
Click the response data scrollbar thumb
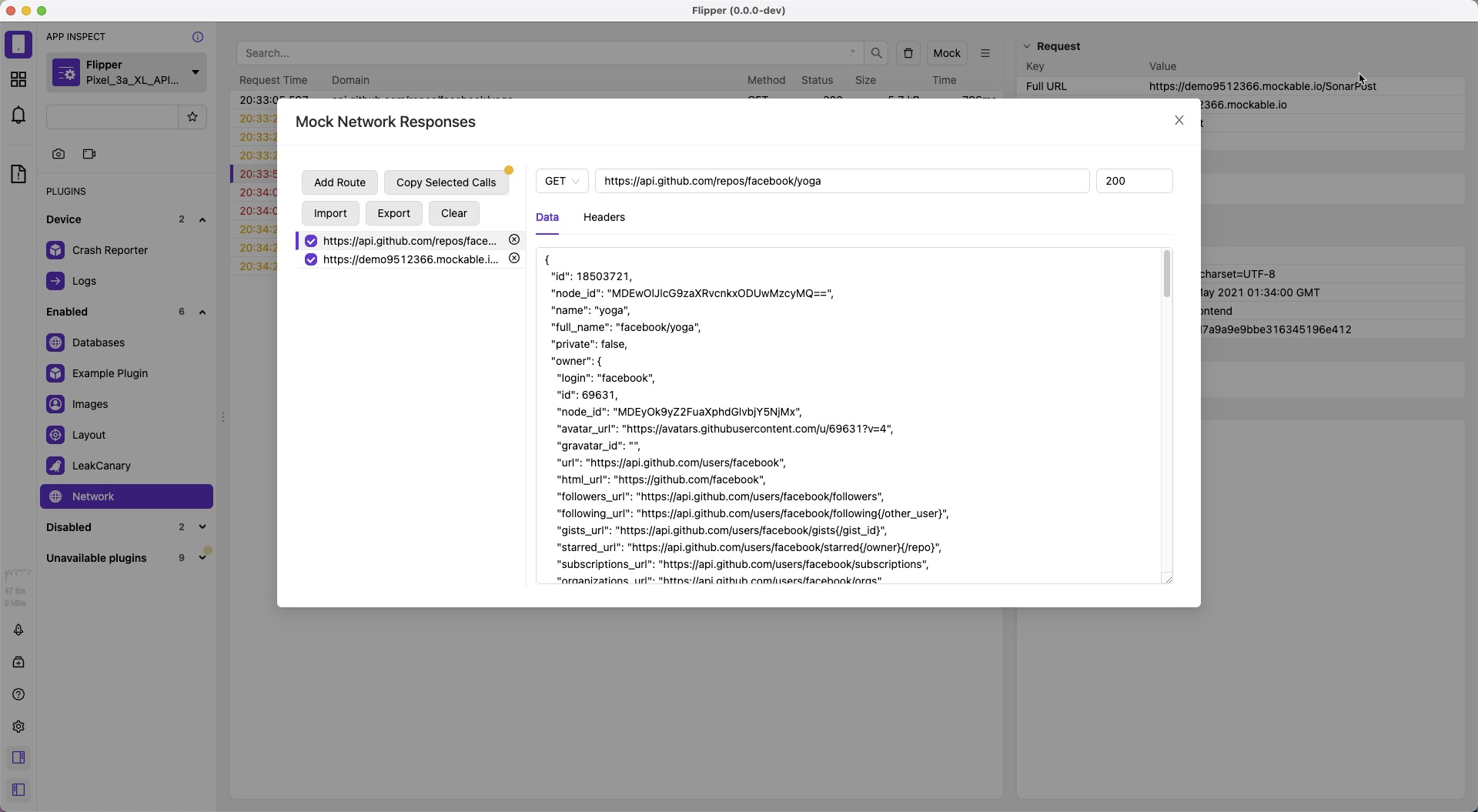click(x=1167, y=274)
